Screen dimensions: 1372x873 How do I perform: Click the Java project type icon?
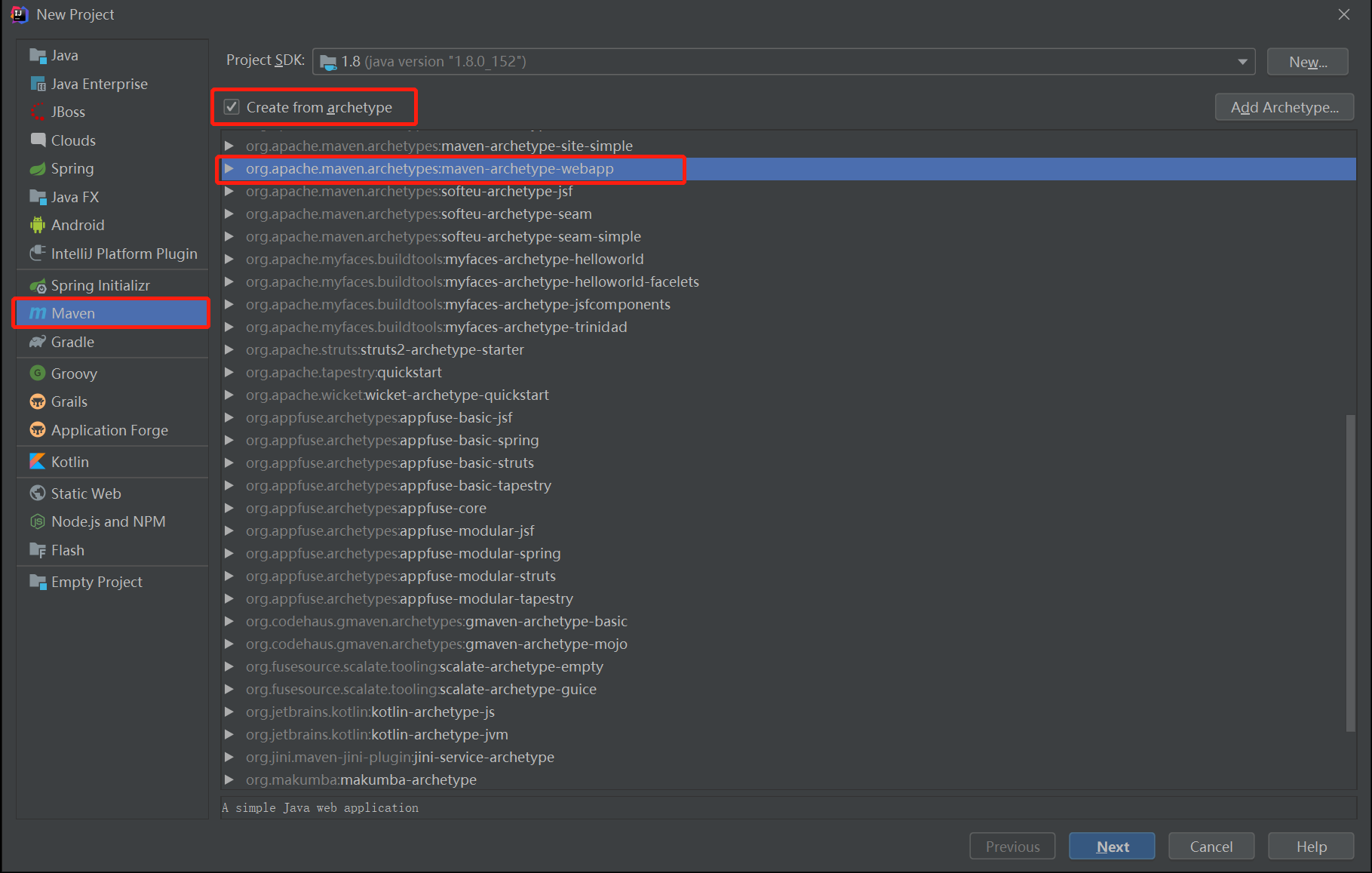click(38, 56)
